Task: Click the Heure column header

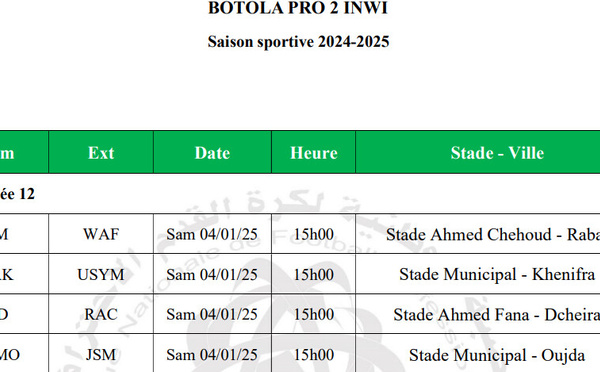Action: pyautogui.click(x=313, y=152)
